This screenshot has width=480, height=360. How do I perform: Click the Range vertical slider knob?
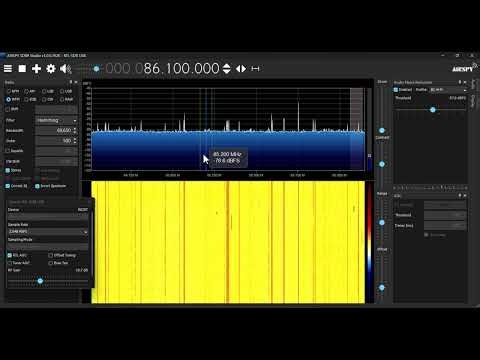coord(382,222)
